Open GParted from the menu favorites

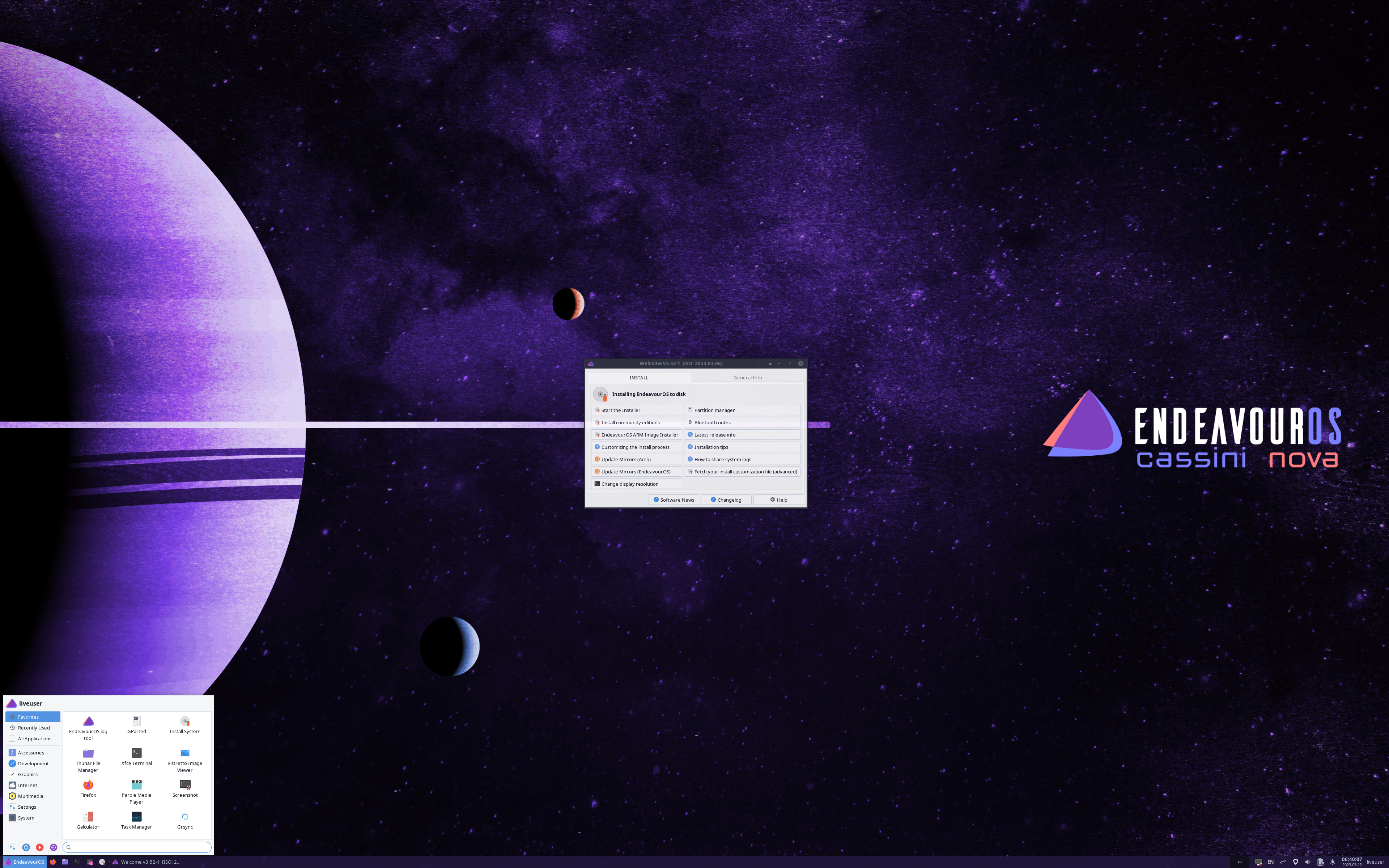pos(136,725)
